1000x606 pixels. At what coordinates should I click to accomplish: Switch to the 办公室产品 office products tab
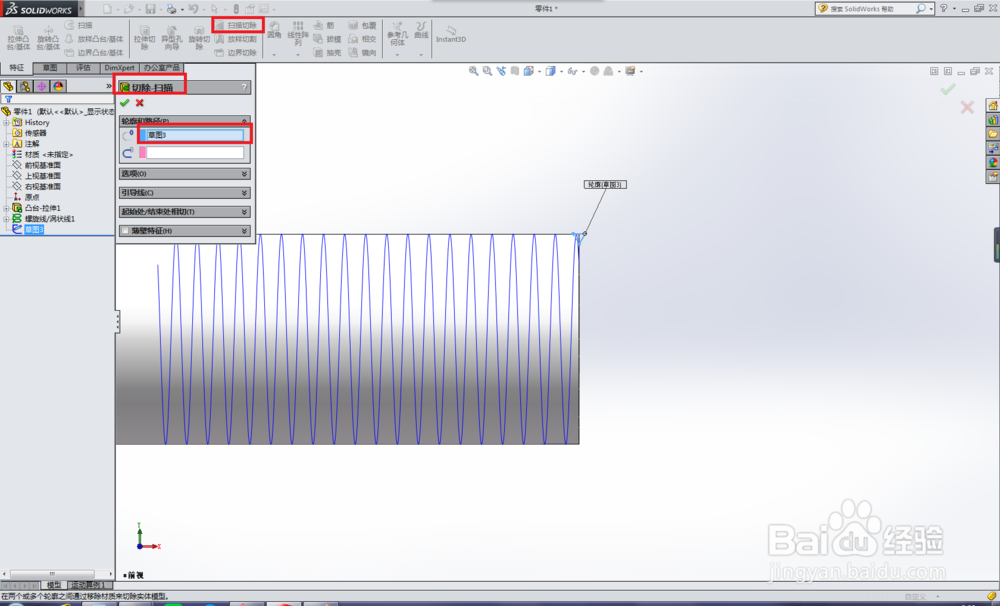pyautogui.click(x=161, y=68)
